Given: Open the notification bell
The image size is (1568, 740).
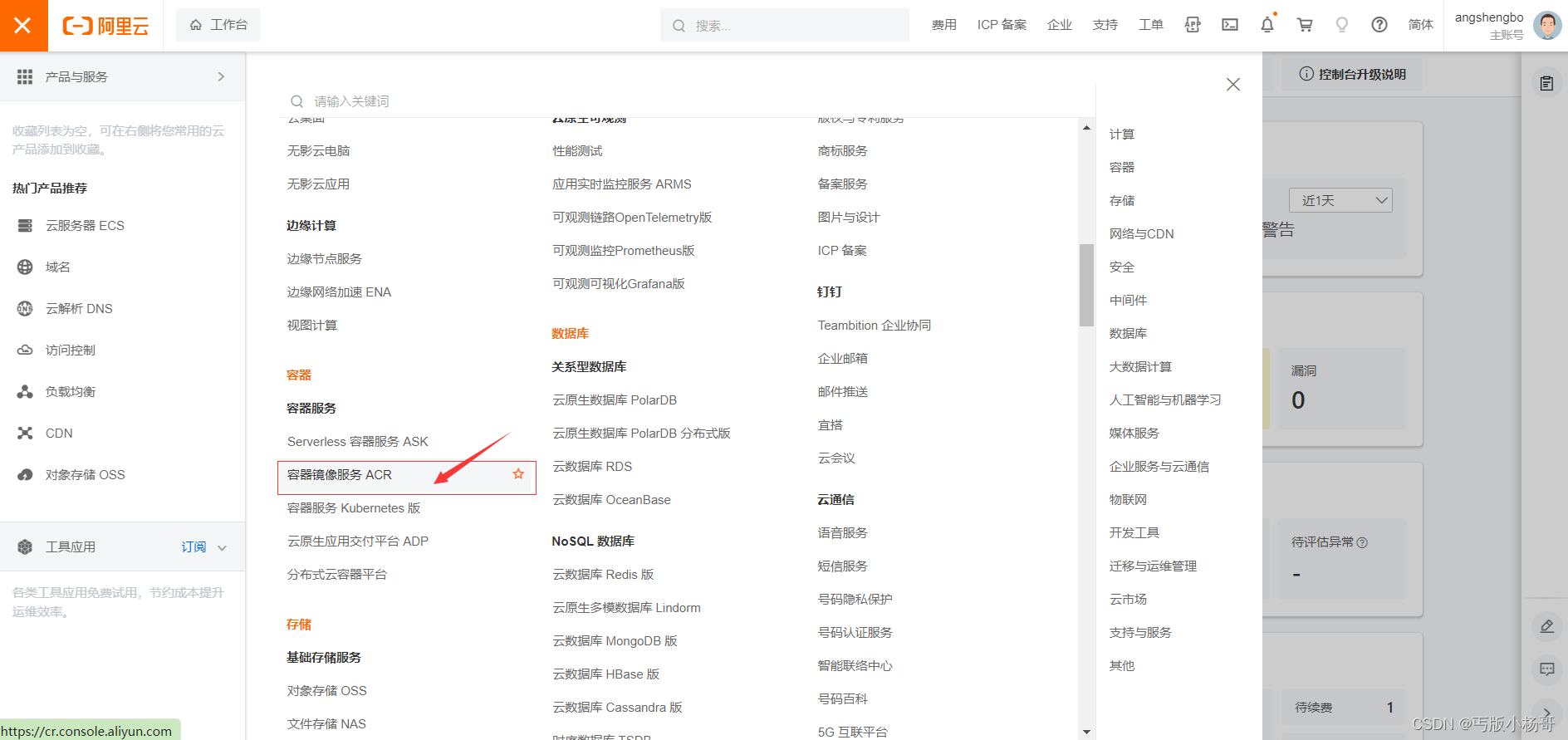Looking at the screenshot, I should [x=1267, y=25].
